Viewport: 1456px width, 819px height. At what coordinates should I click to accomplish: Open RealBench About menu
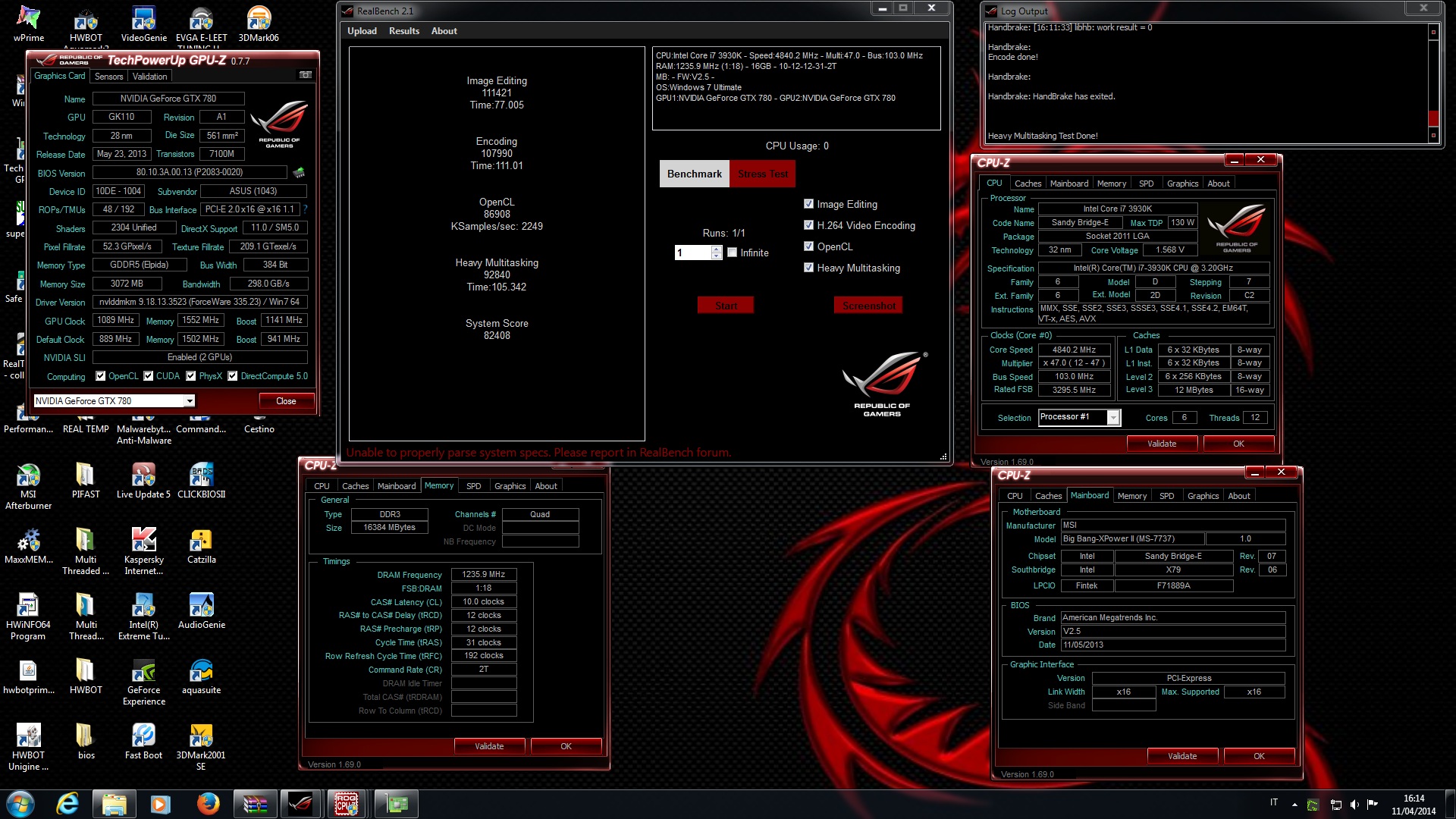click(x=444, y=31)
